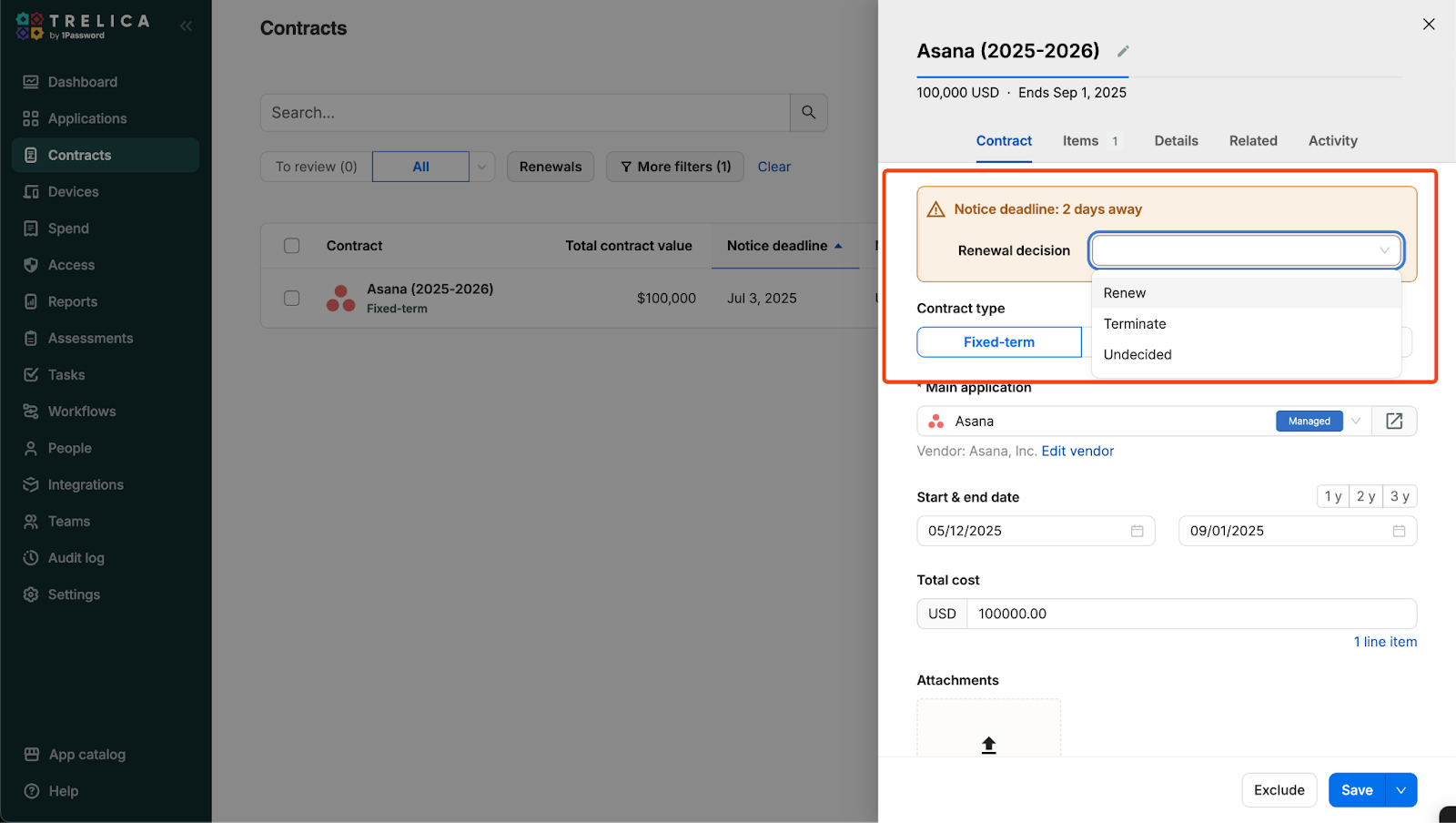Select Terminate in renewal decision dropdown

coord(1135,324)
